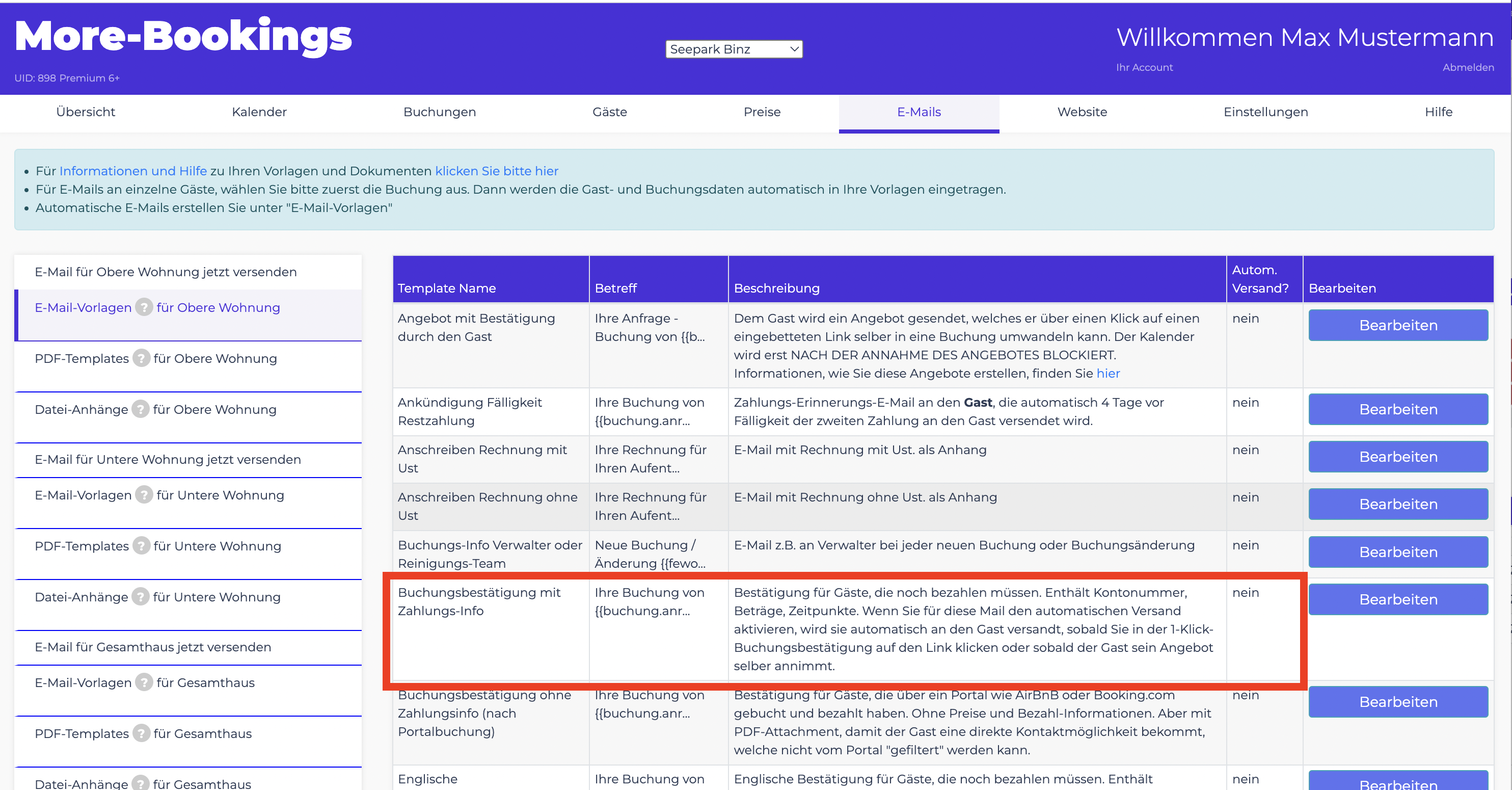Open the Übersicht tab
This screenshot has width=1512, height=790.
[x=86, y=112]
